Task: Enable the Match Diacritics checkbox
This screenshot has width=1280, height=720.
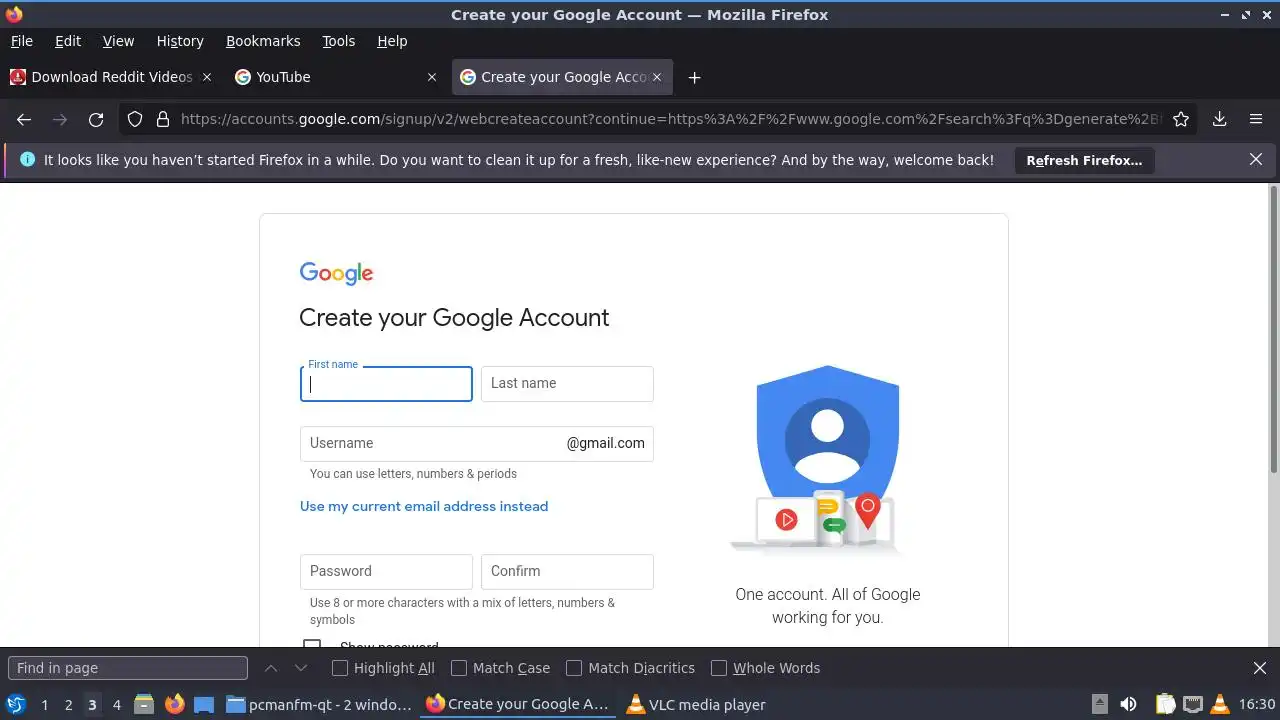Action: click(574, 668)
